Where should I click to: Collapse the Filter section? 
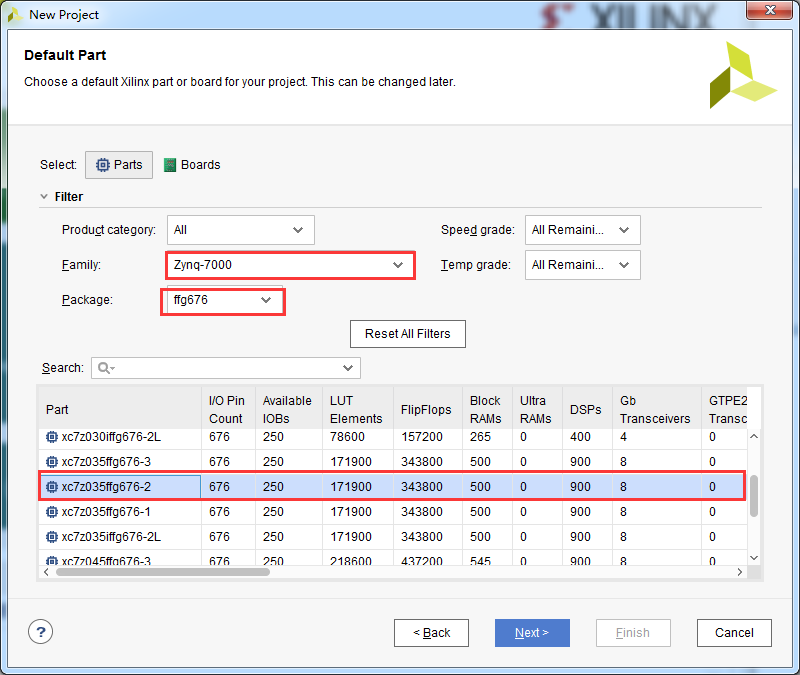pyautogui.click(x=44, y=196)
